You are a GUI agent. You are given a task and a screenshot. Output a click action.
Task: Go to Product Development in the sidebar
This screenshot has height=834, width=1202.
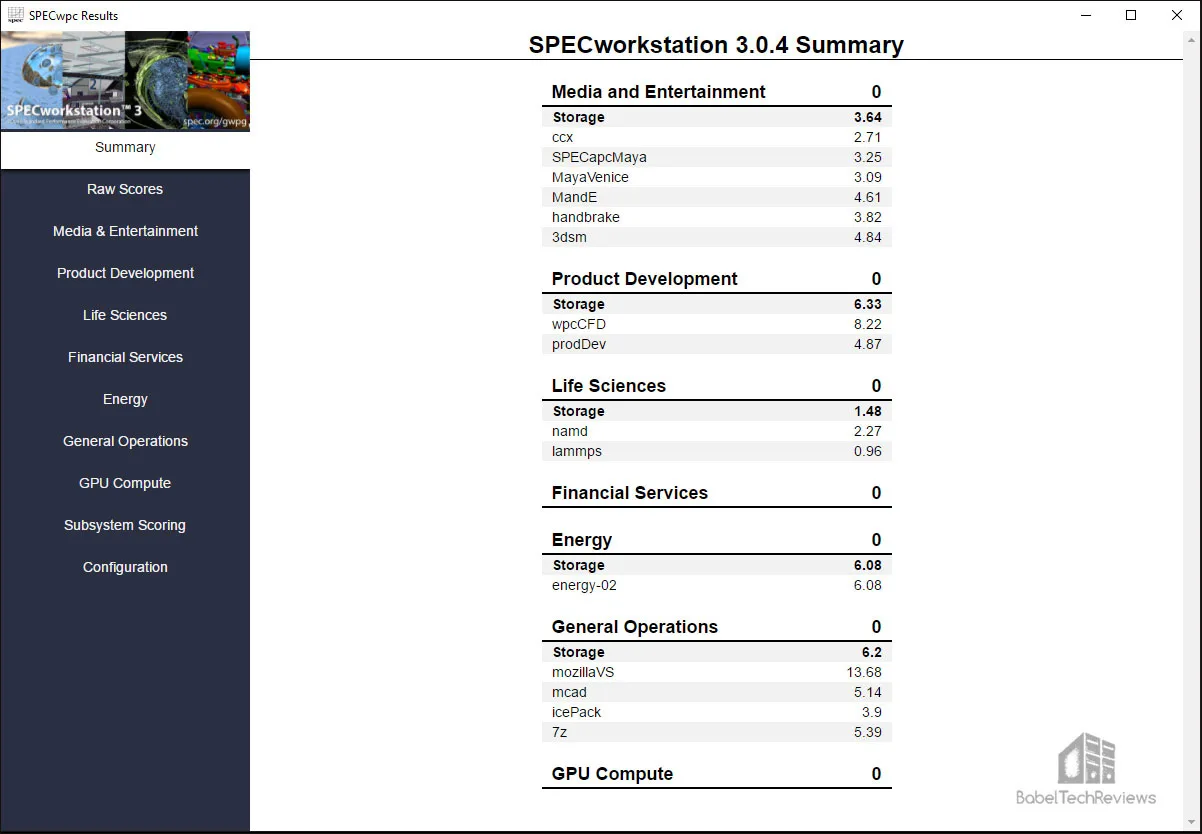pos(125,273)
